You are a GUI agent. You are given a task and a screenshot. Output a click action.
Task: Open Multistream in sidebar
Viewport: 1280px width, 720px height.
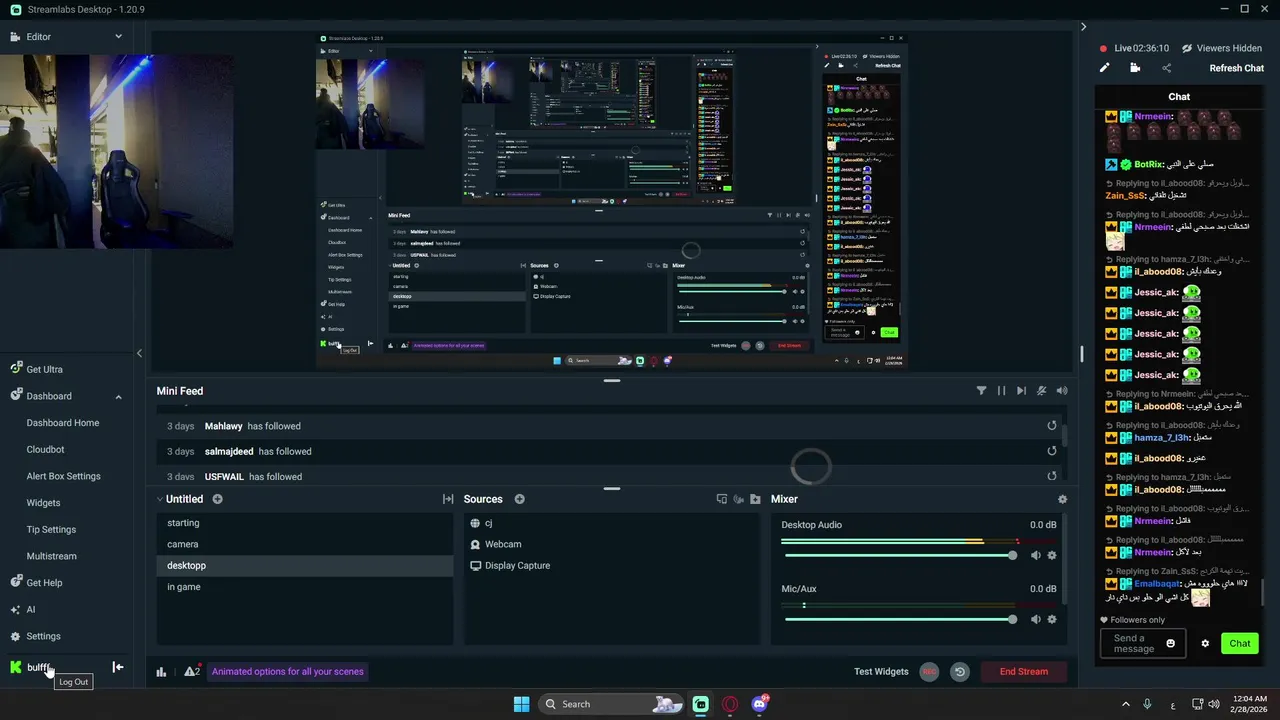[51, 556]
